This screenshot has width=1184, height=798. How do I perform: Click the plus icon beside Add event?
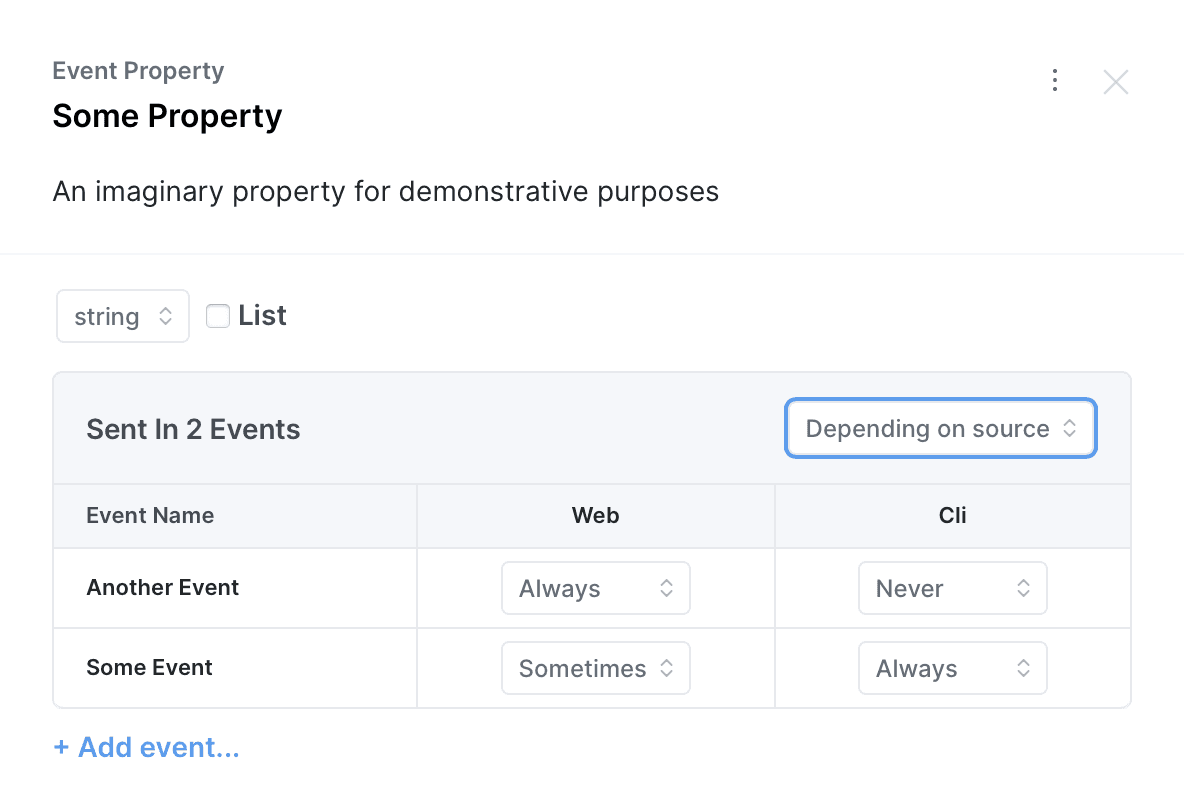click(61, 747)
